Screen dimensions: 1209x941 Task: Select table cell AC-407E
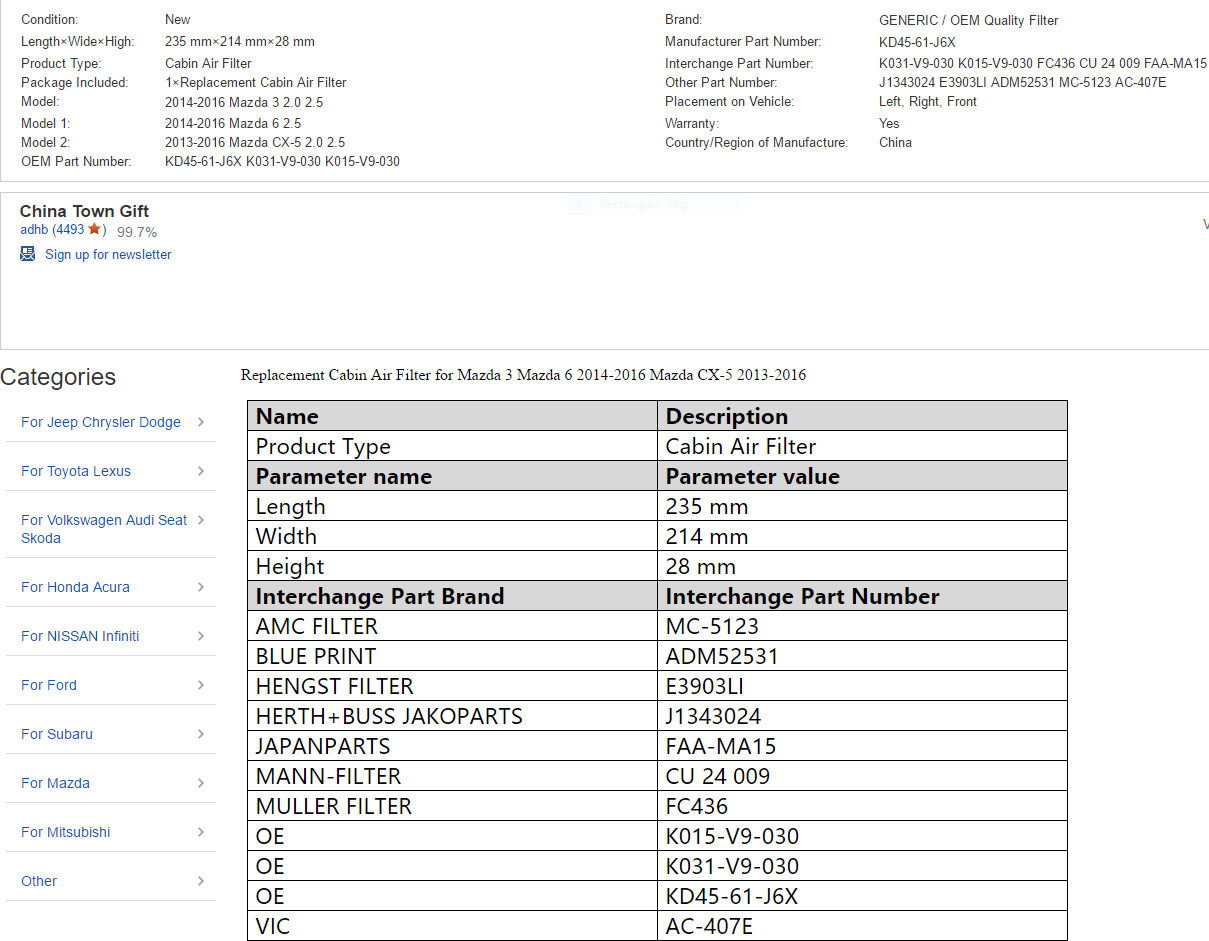pos(862,926)
